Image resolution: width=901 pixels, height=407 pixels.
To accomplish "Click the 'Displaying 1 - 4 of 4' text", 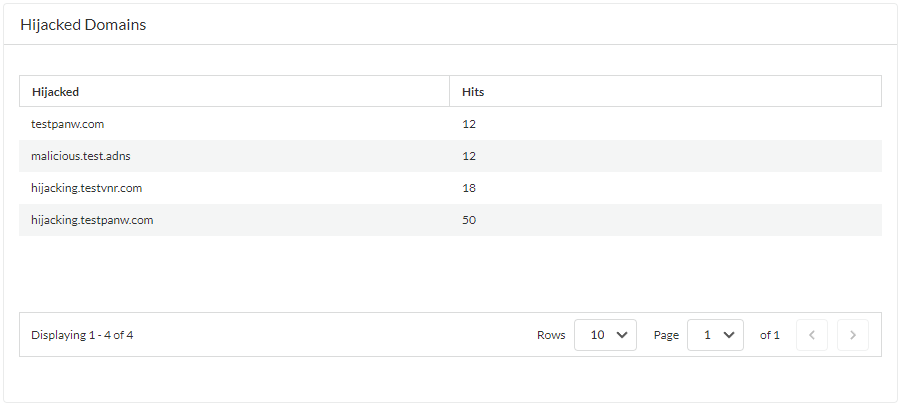I will click(x=82, y=335).
